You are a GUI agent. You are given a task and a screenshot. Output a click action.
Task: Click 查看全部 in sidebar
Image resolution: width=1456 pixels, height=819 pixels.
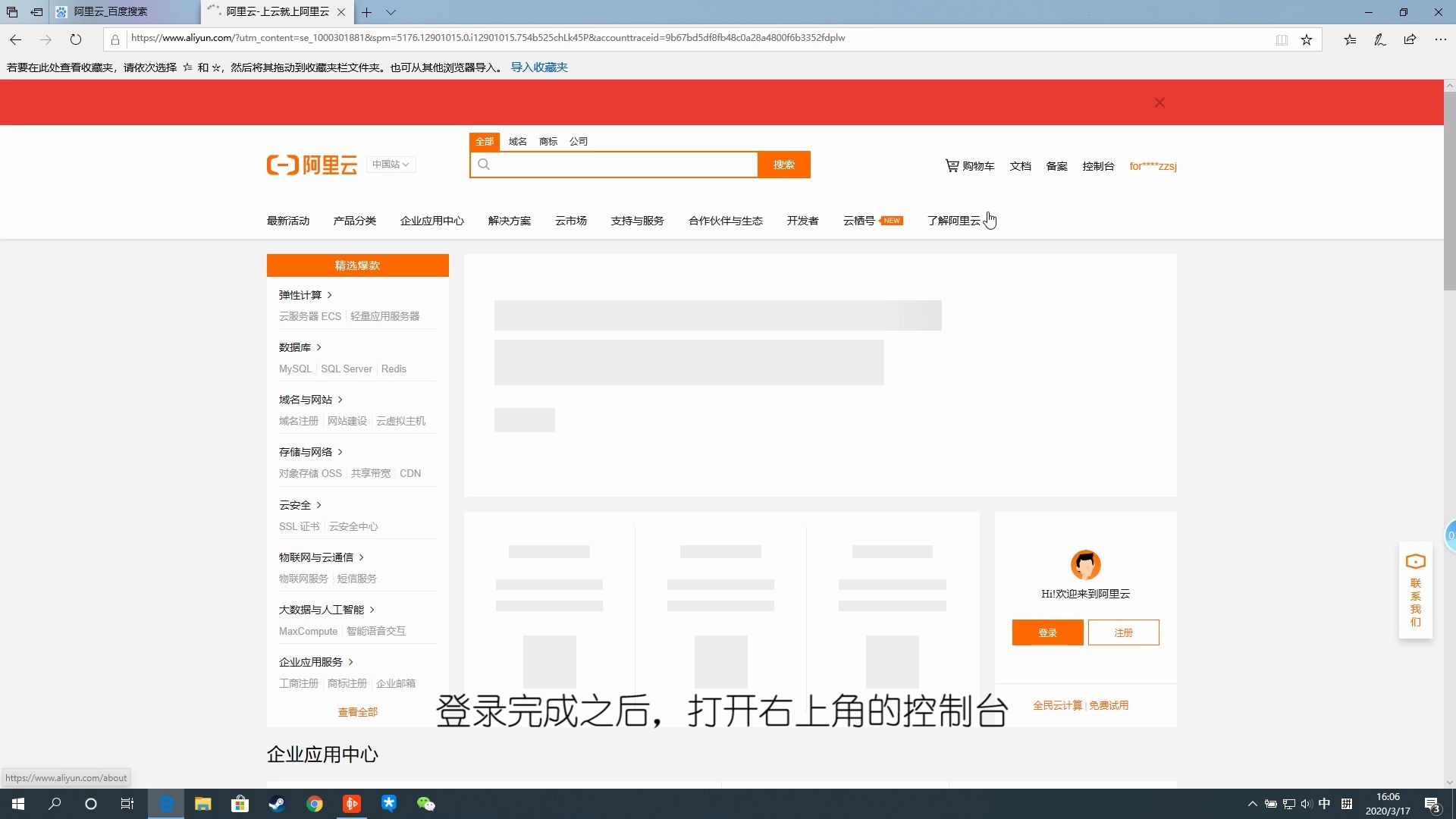click(357, 712)
